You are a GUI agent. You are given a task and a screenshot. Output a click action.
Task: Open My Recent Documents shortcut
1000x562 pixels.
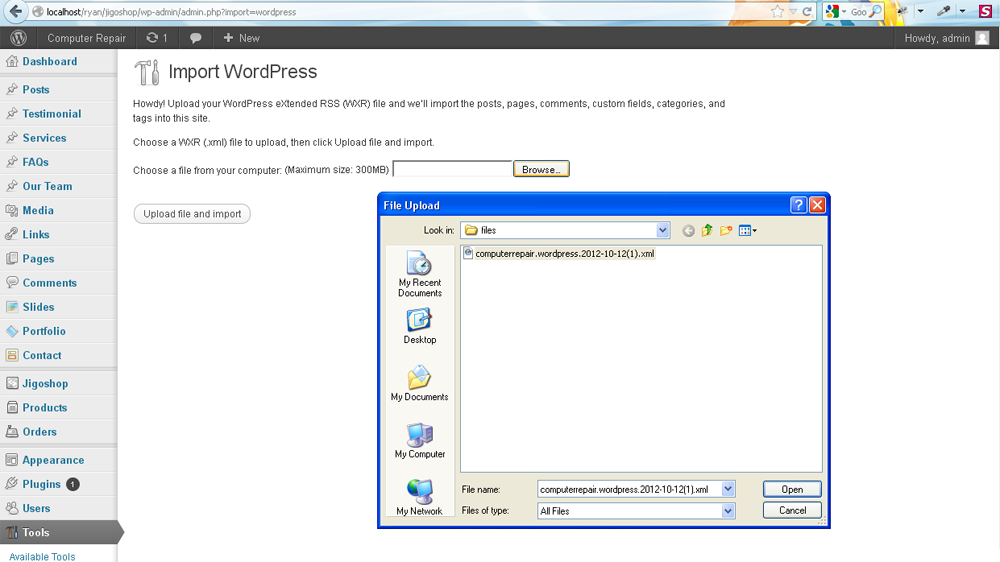coord(419,274)
